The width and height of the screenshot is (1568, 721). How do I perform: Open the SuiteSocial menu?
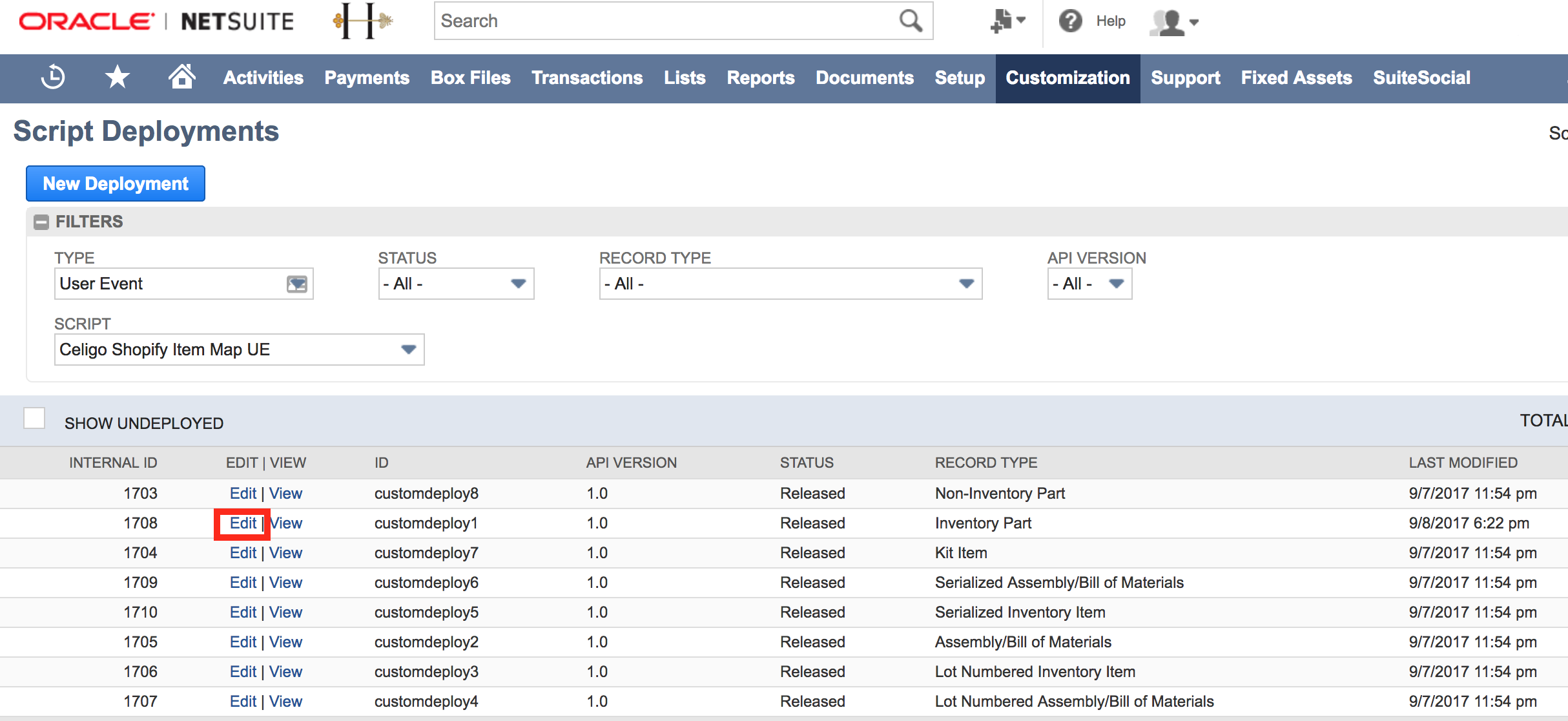tap(1421, 78)
